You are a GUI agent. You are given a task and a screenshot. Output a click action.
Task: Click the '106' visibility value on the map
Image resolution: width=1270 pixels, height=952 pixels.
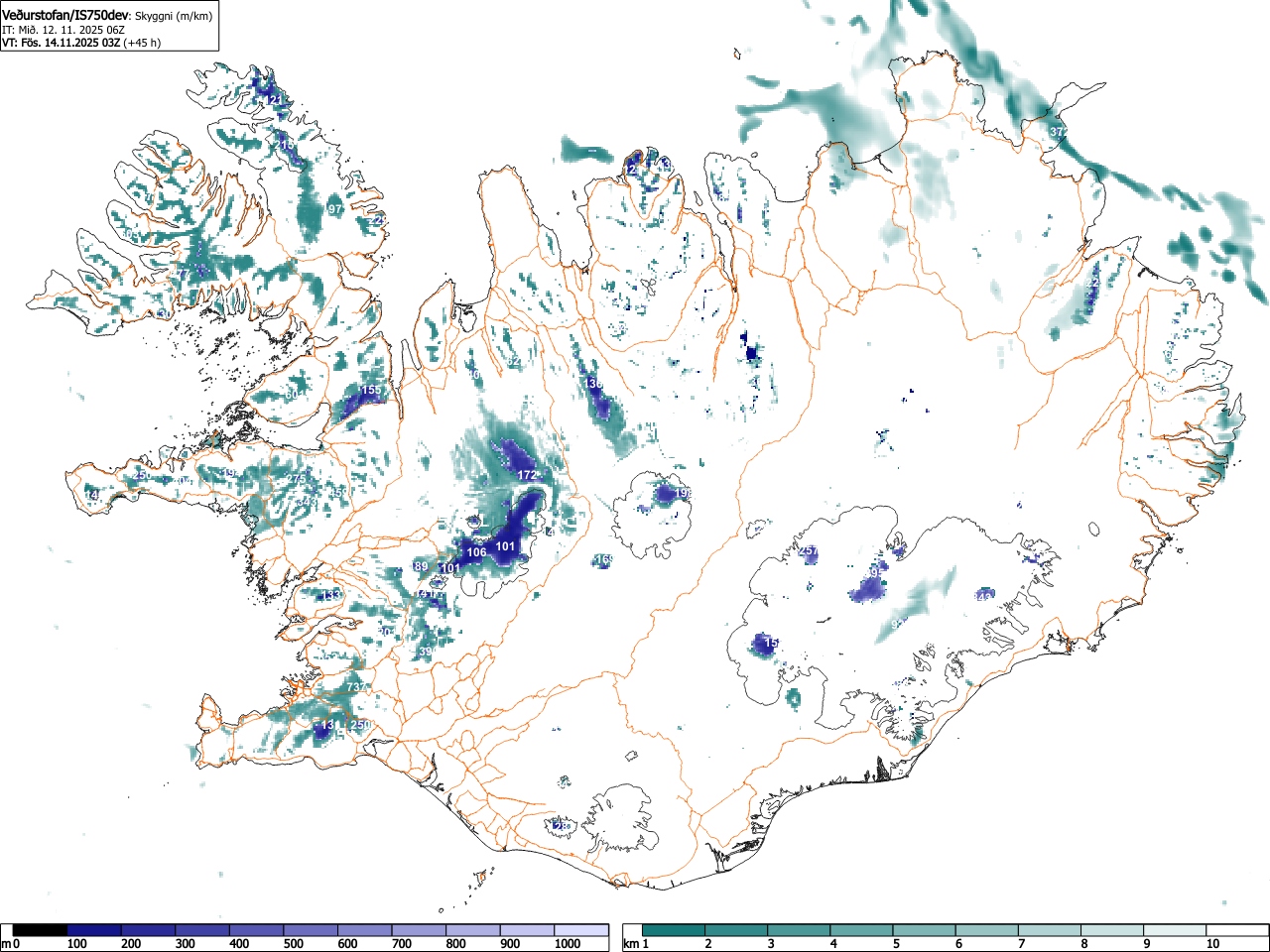(x=476, y=553)
